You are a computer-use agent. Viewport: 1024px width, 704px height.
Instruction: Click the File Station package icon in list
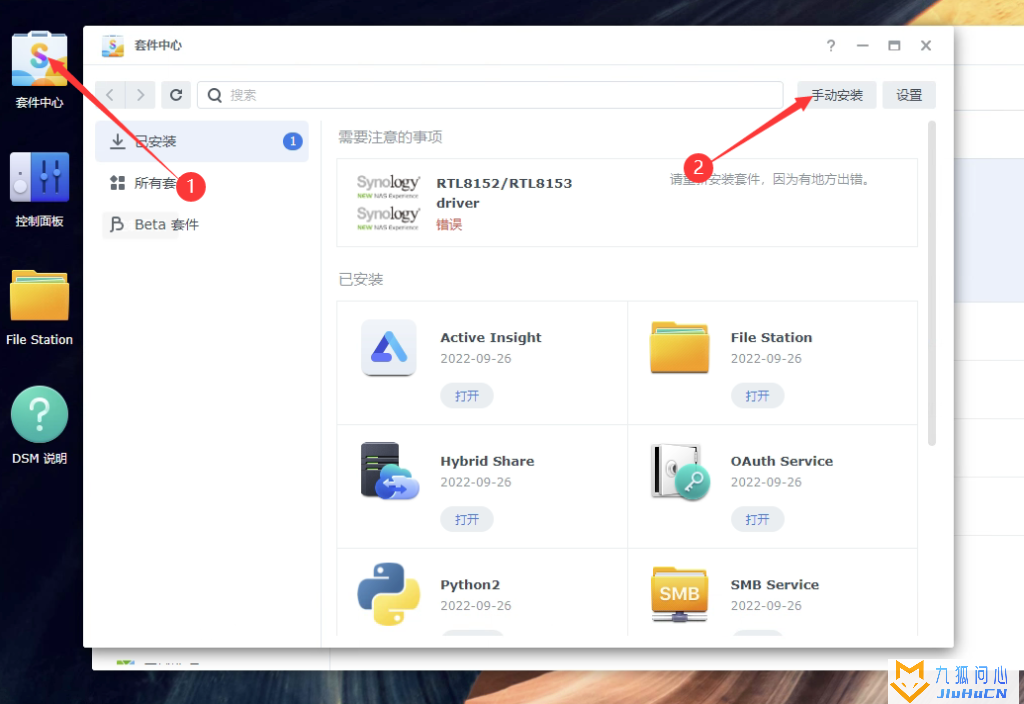coord(679,347)
